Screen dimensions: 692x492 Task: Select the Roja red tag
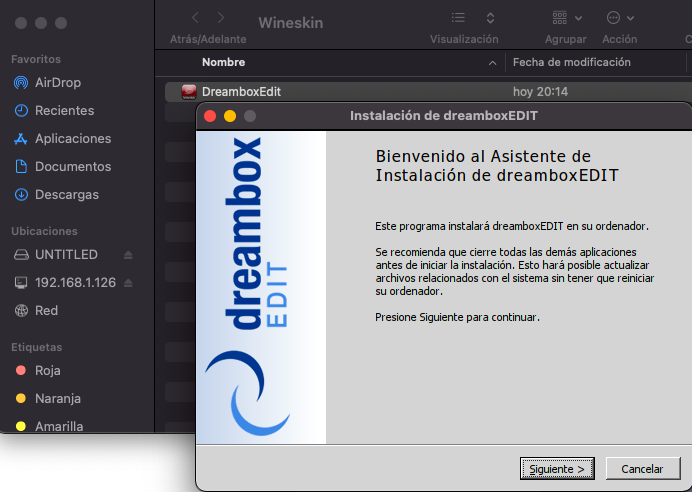click(x=47, y=371)
